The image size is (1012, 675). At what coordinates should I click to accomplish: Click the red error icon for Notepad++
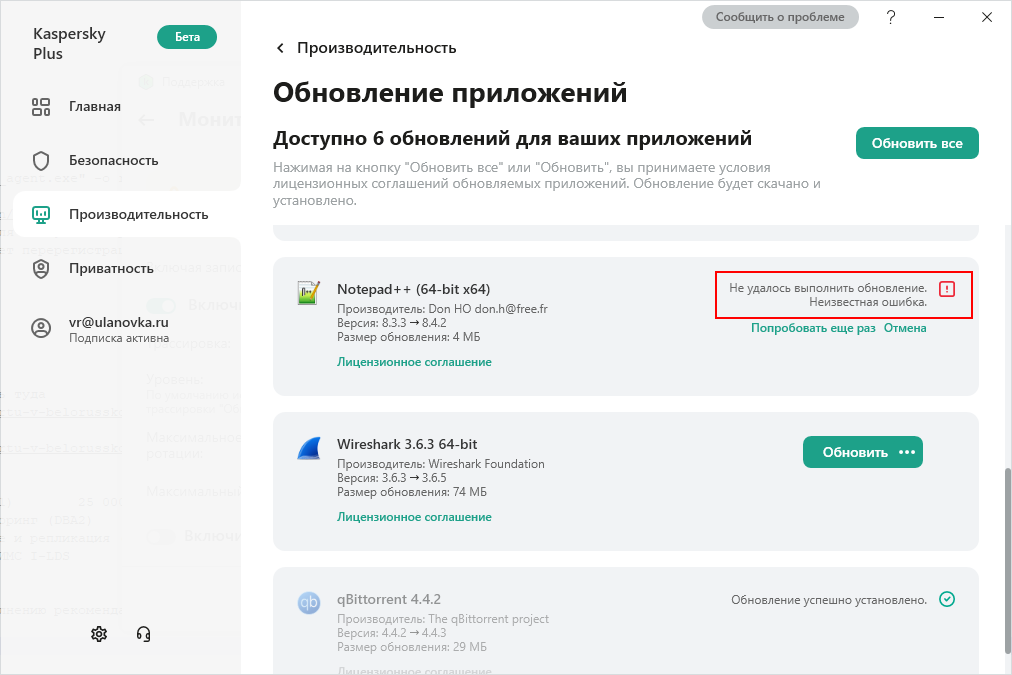click(x=947, y=289)
